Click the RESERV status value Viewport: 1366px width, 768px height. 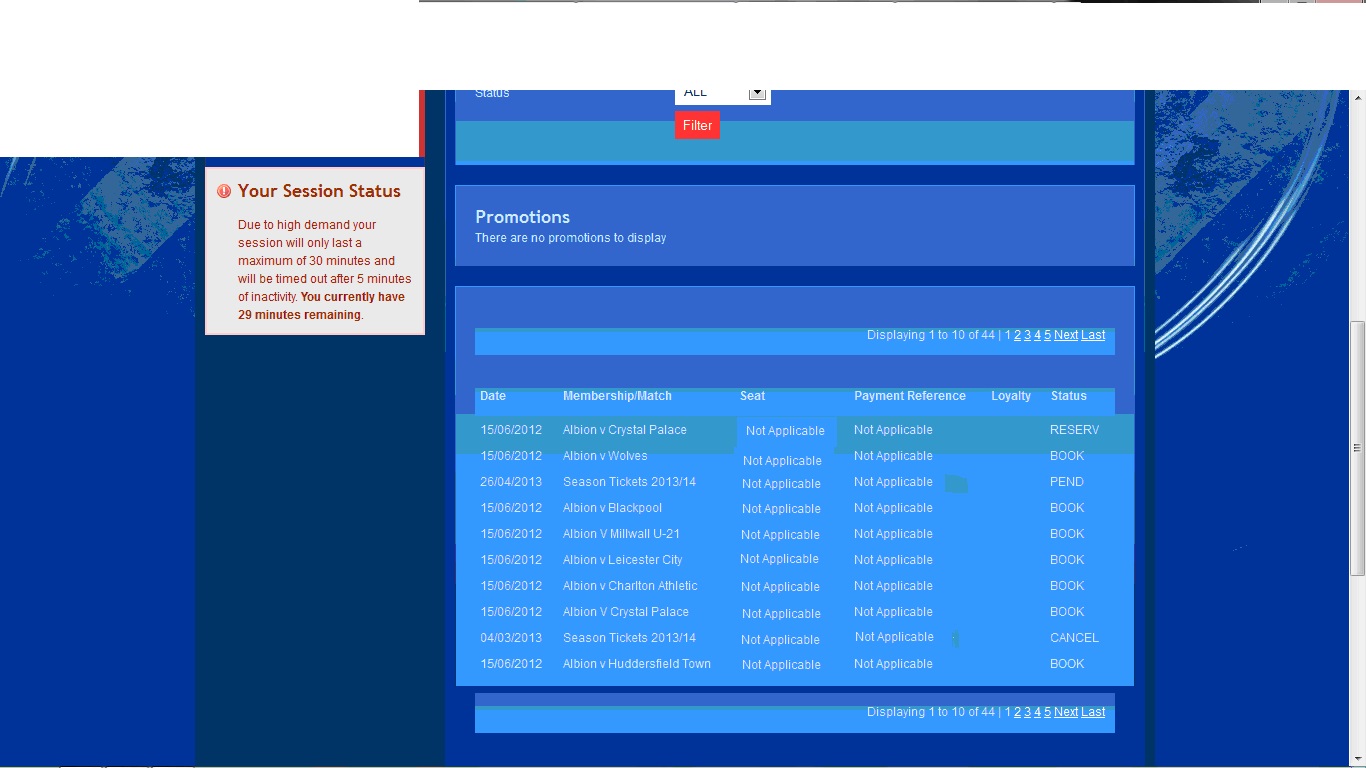tap(1074, 430)
